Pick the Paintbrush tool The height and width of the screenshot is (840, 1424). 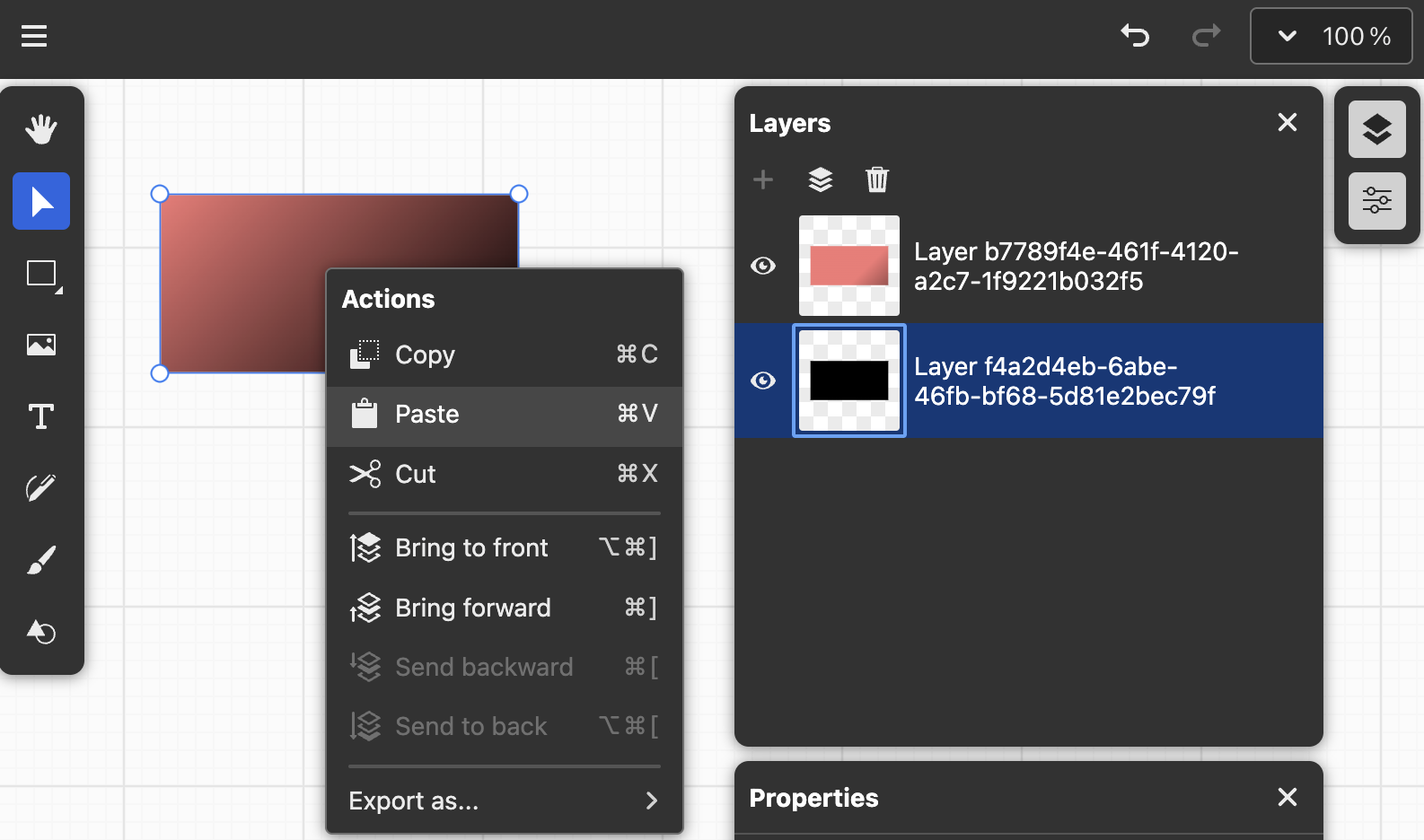(41, 560)
